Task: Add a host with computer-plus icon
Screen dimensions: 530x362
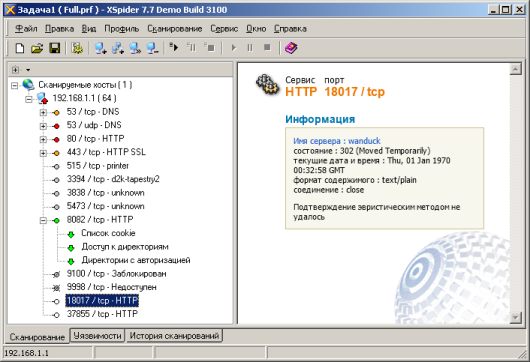Action: (100, 48)
